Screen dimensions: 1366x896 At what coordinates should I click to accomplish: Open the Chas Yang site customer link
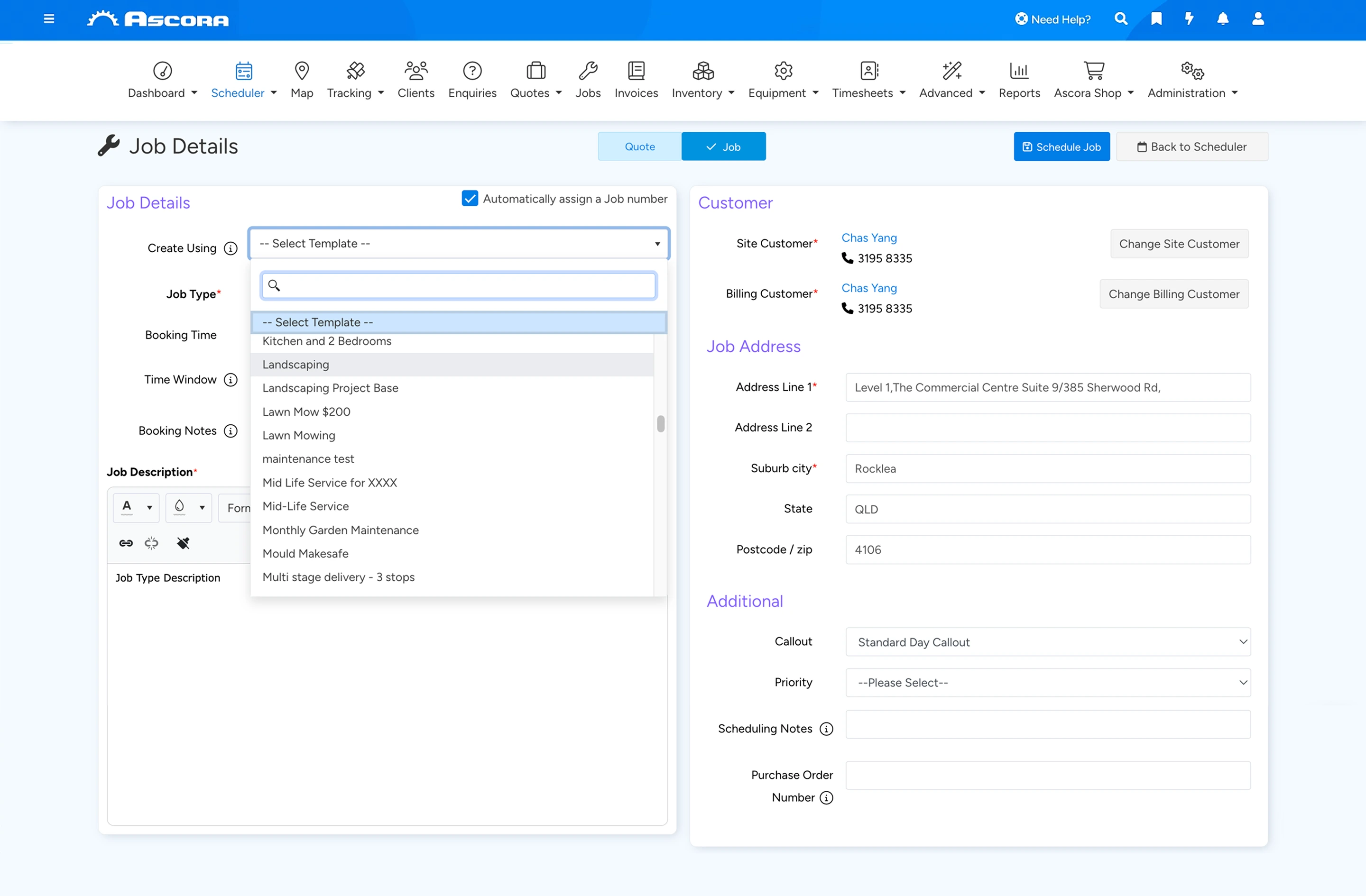tap(868, 238)
